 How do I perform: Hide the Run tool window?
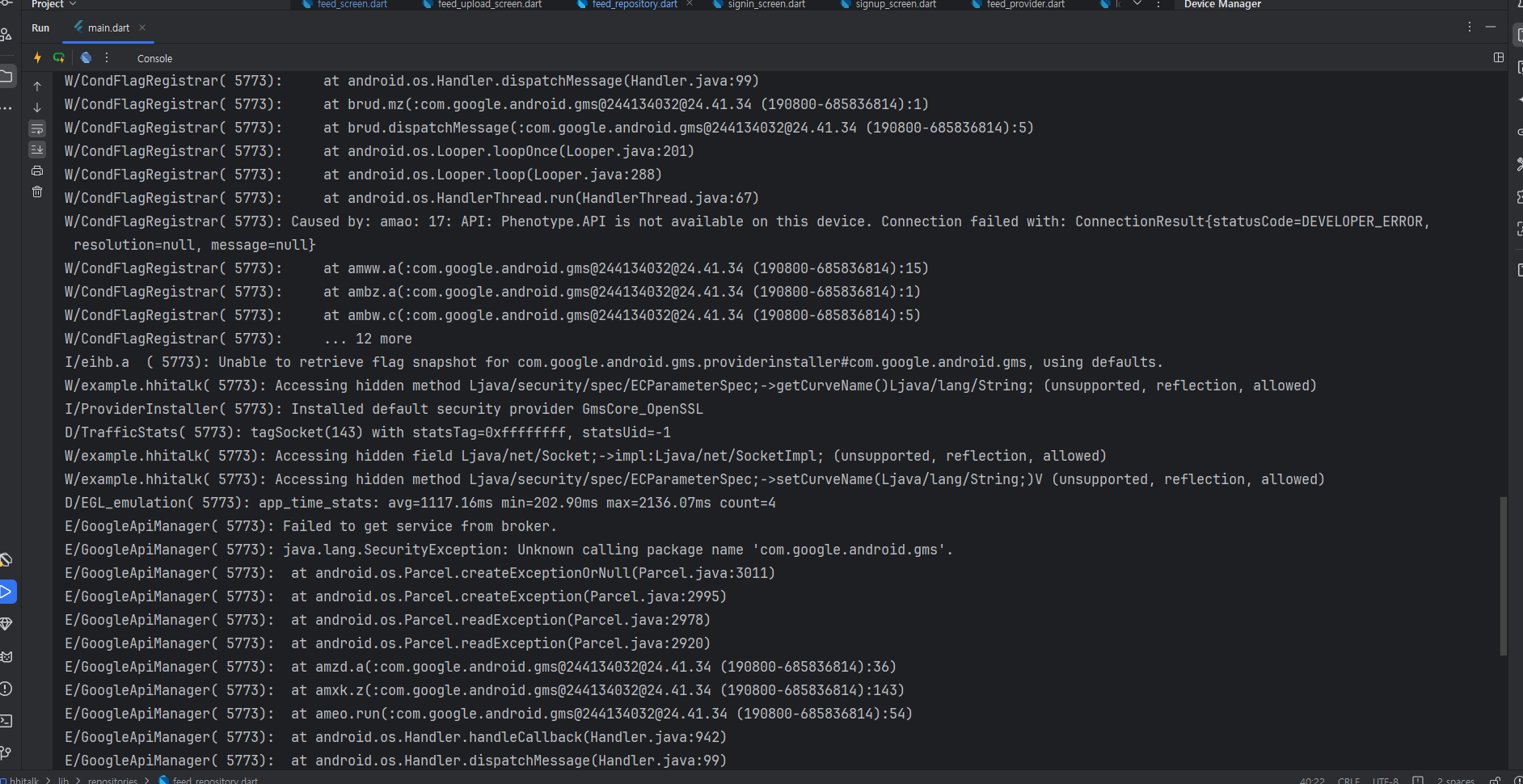pos(1491,27)
